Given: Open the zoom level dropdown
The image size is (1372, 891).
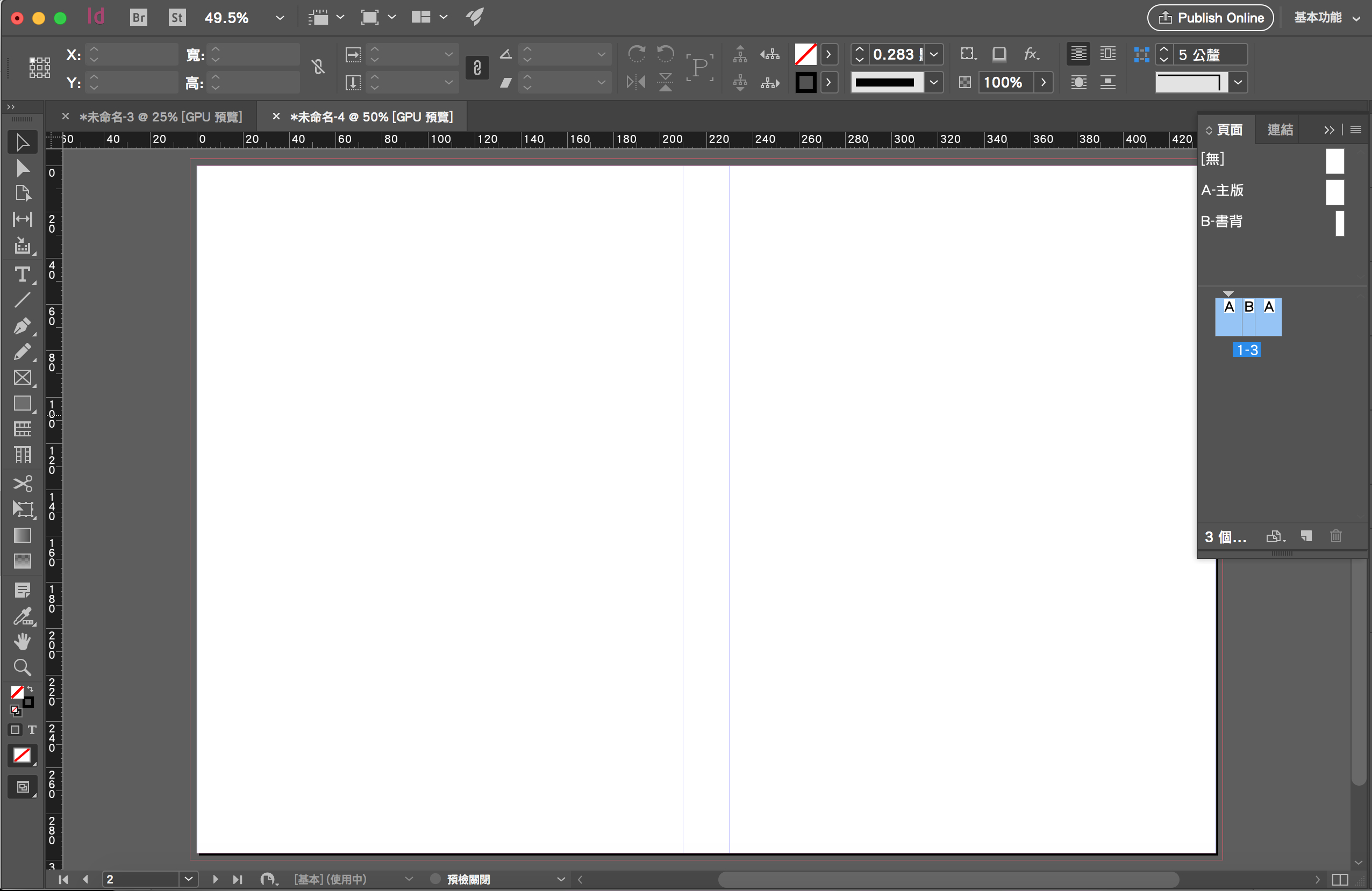Looking at the screenshot, I should 280,17.
